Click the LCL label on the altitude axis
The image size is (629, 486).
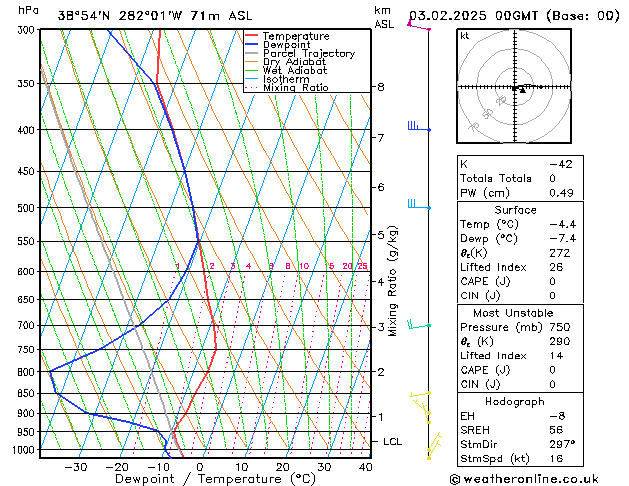tap(393, 441)
